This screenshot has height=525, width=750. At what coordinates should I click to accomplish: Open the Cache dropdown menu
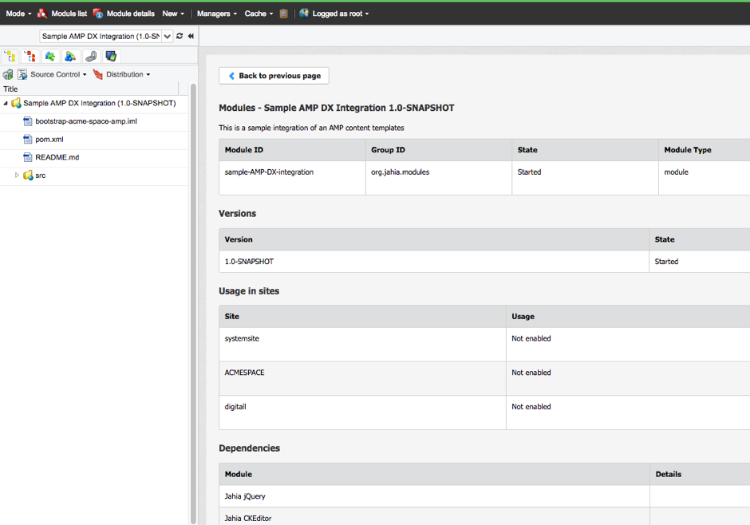(x=259, y=13)
